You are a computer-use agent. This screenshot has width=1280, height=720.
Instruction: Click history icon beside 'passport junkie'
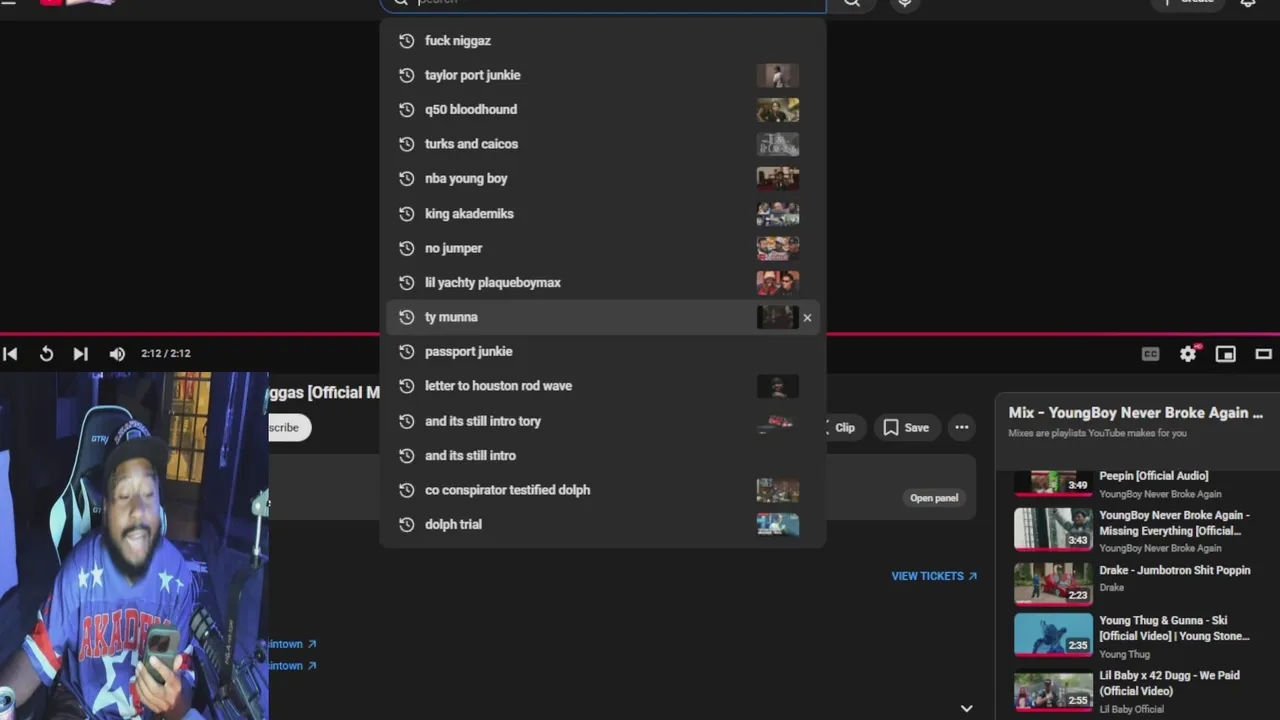tap(406, 351)
